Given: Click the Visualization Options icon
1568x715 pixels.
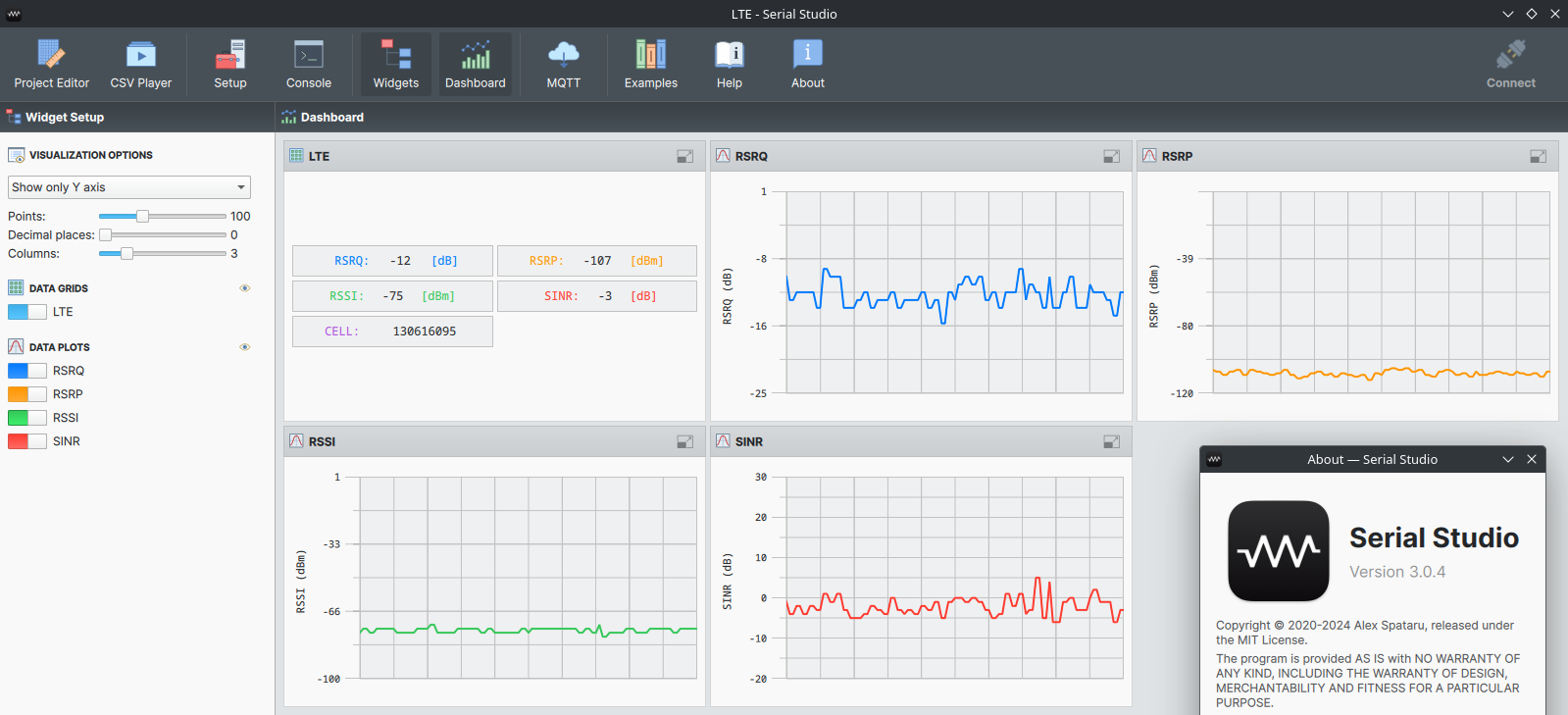Looking at the screenshot, I should click(x=16, y=155).
